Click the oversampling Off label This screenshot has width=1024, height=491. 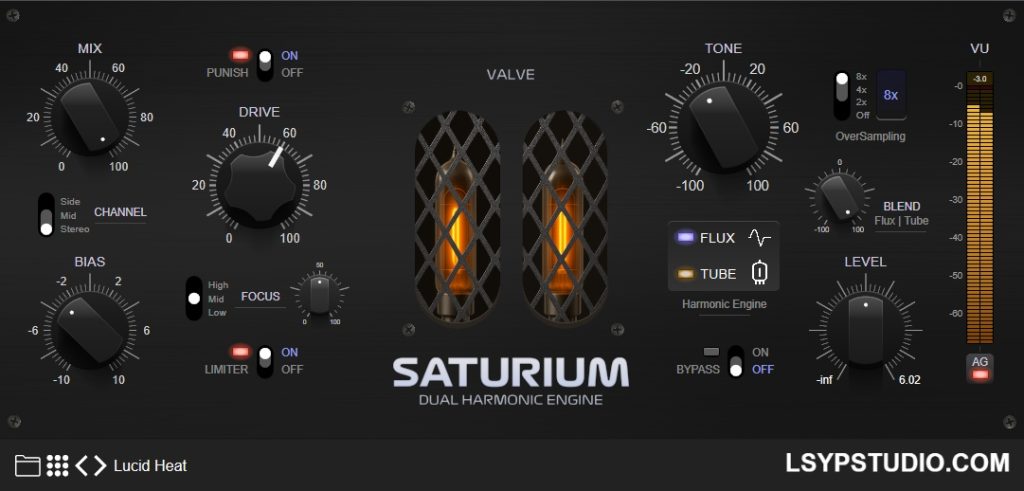863,116
